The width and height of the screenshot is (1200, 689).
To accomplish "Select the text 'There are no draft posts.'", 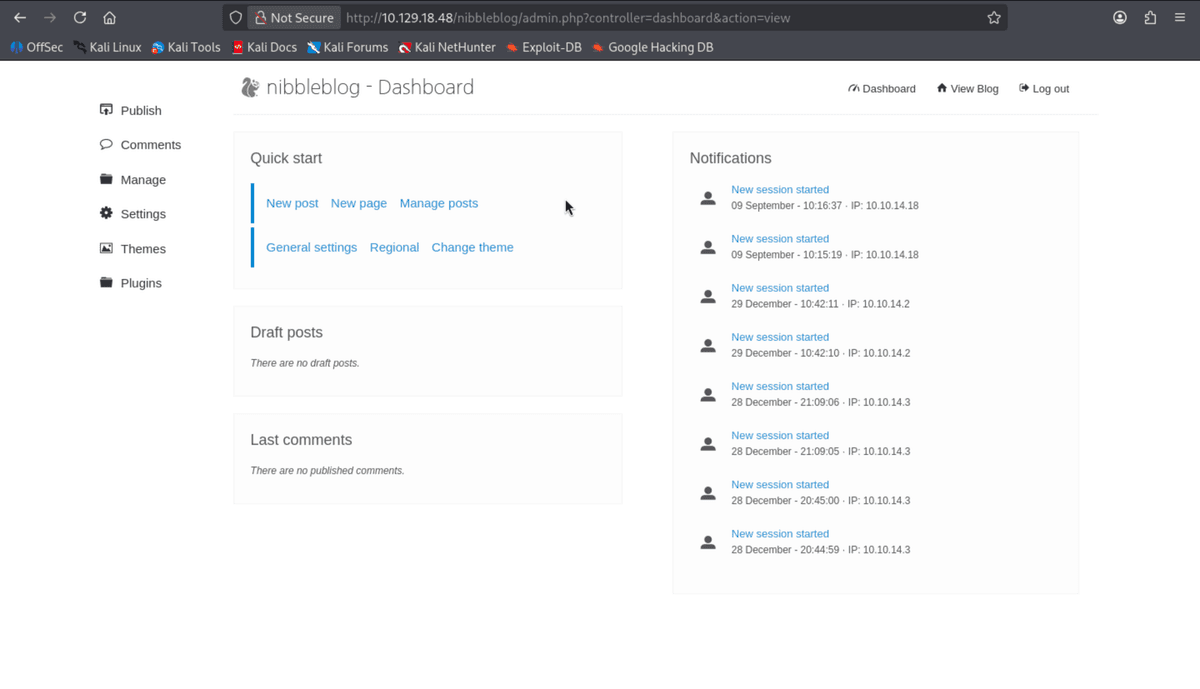I will (305, 363).
